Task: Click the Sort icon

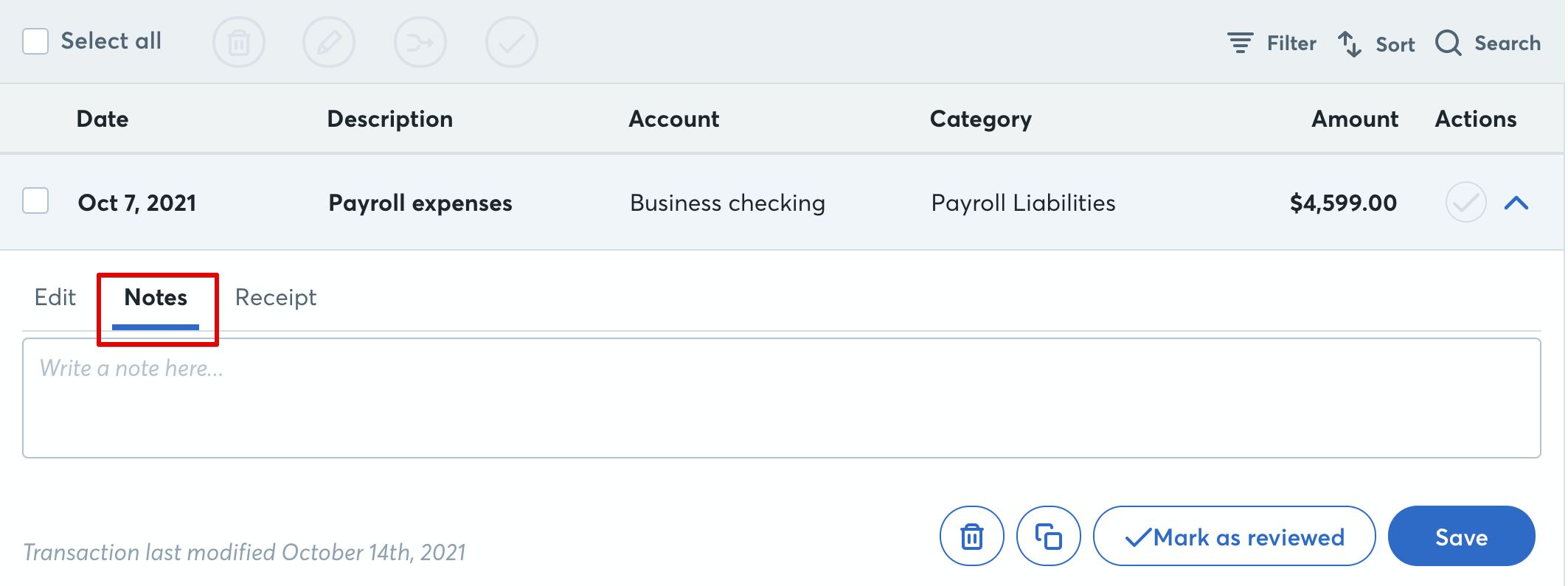Action: pos(1376,43)
